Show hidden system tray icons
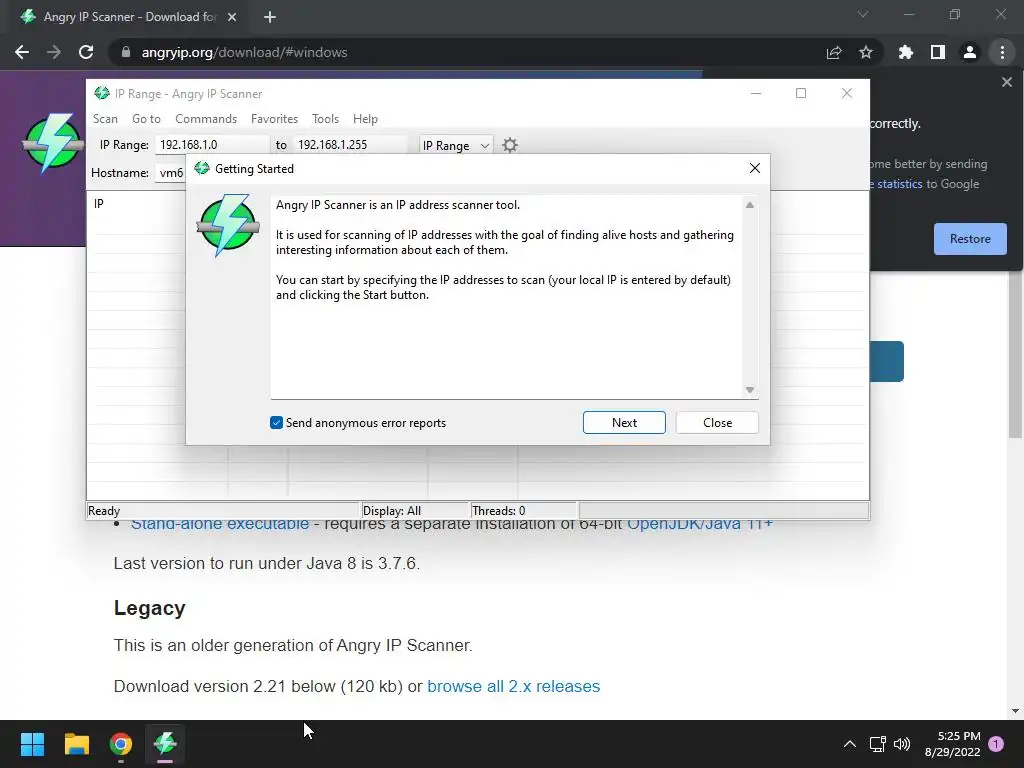Viewport: 1024px width, 768px height. point(850,744)
